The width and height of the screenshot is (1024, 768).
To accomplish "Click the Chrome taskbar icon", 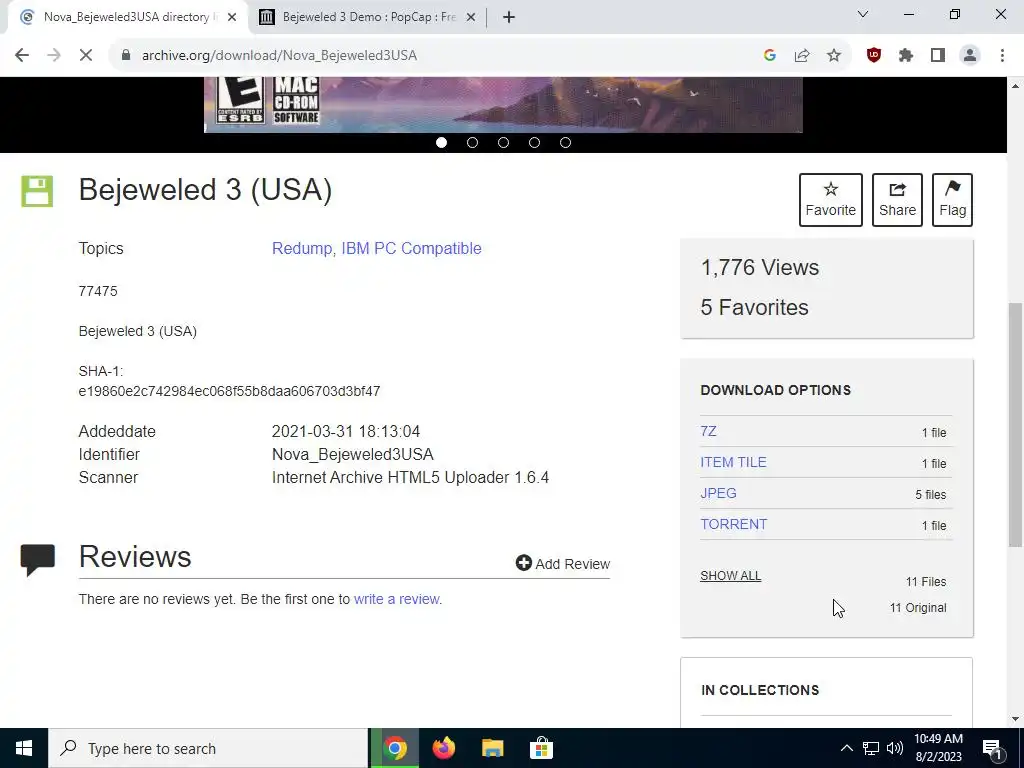I will (395, 748).
